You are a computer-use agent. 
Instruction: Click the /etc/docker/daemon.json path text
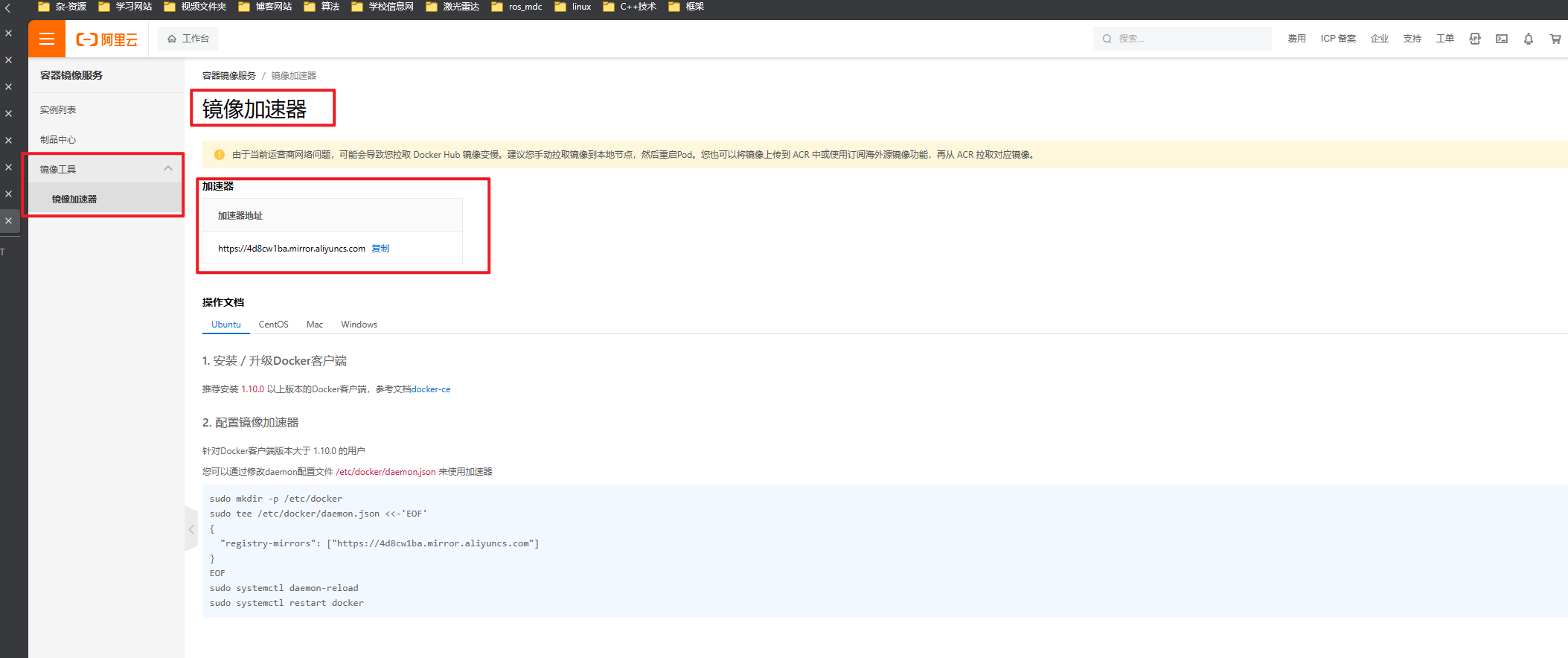386,472
